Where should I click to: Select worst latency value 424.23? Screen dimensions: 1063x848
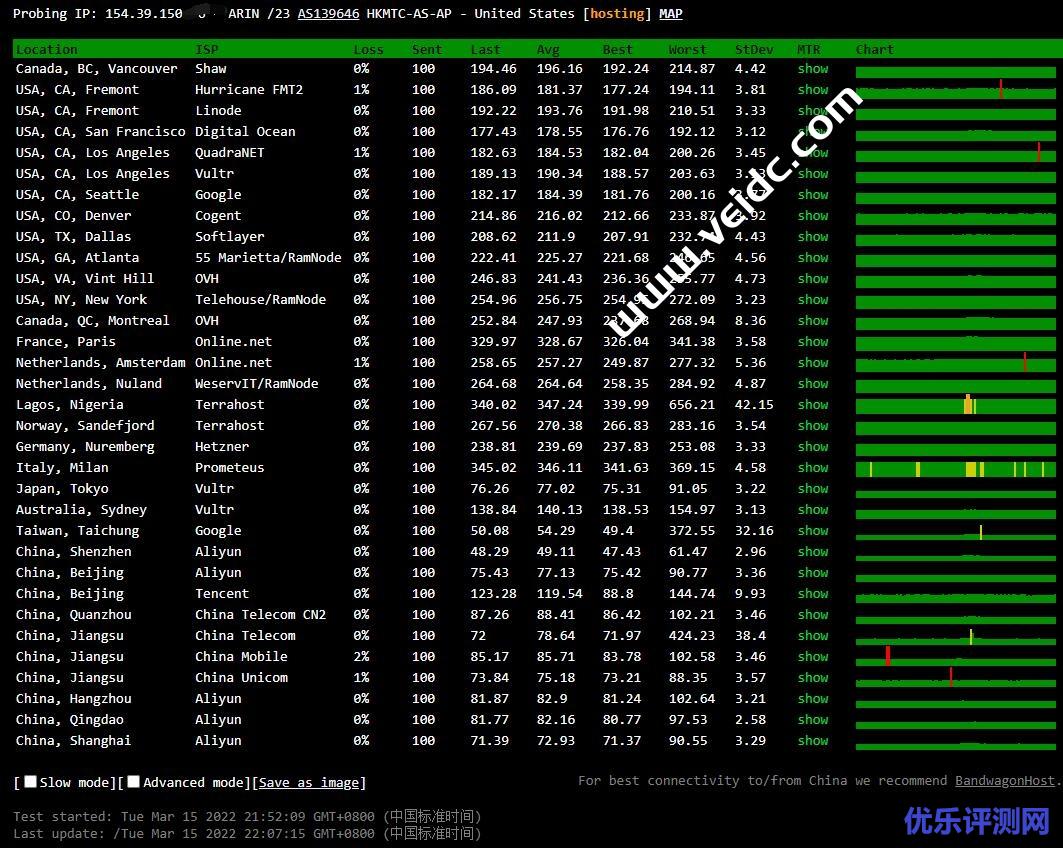point(691,636)
